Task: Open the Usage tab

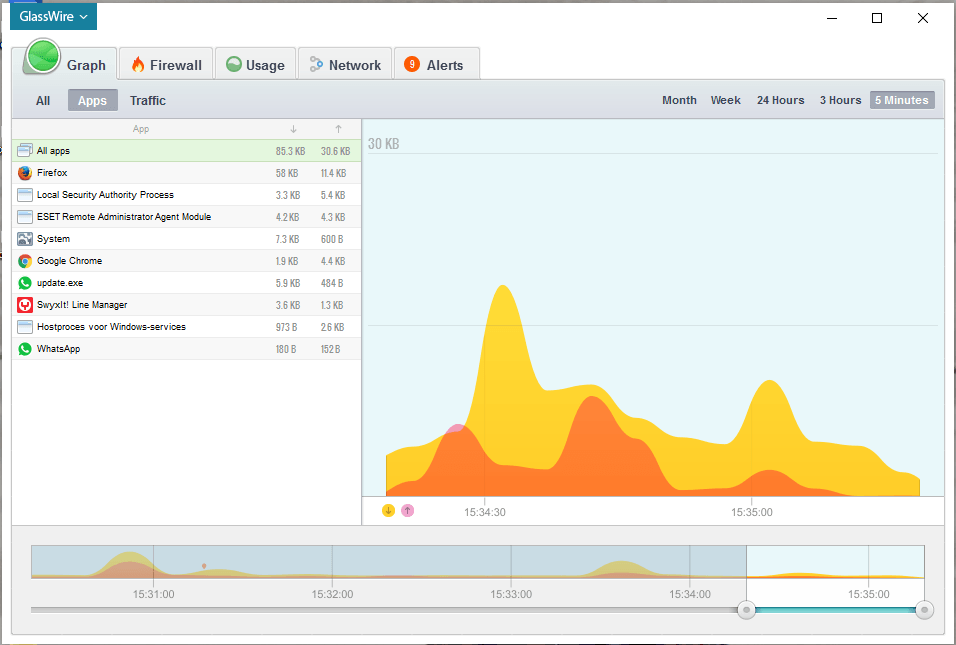Action: (x=255, y=64)
